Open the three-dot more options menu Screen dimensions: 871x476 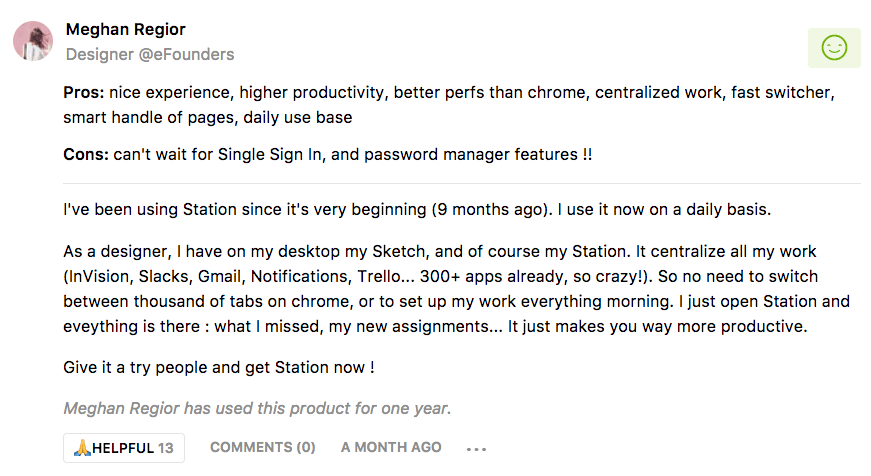pyautogui.click(x=476, y=449)
